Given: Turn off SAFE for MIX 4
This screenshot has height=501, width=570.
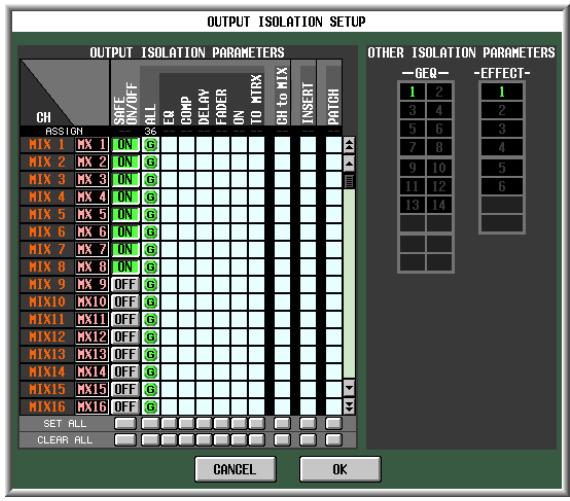Looking at the screenshot, I should click(125, 197).
